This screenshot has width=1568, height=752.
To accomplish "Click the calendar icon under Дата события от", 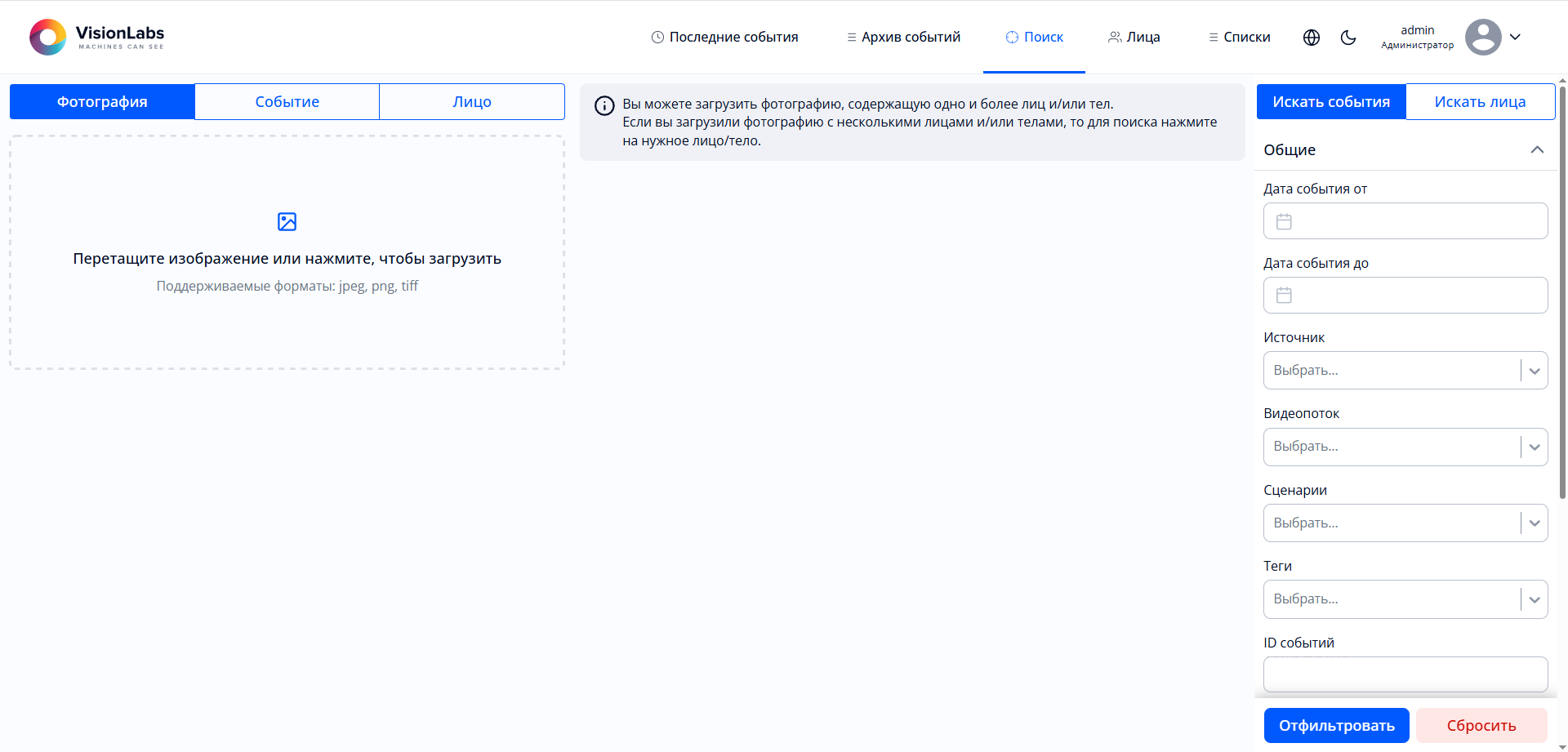I will click(1283, 220).
